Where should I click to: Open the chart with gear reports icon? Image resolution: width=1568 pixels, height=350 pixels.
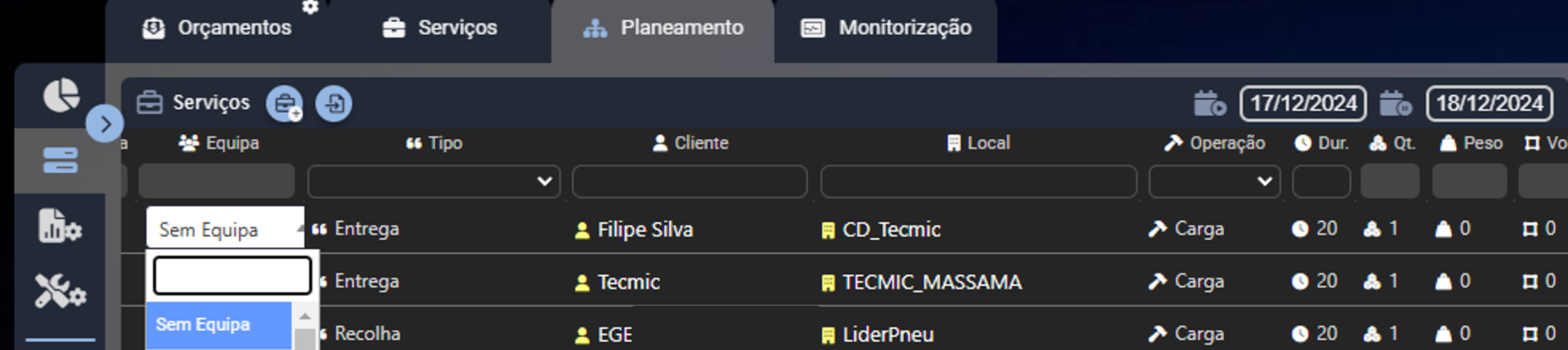[60, 226]
